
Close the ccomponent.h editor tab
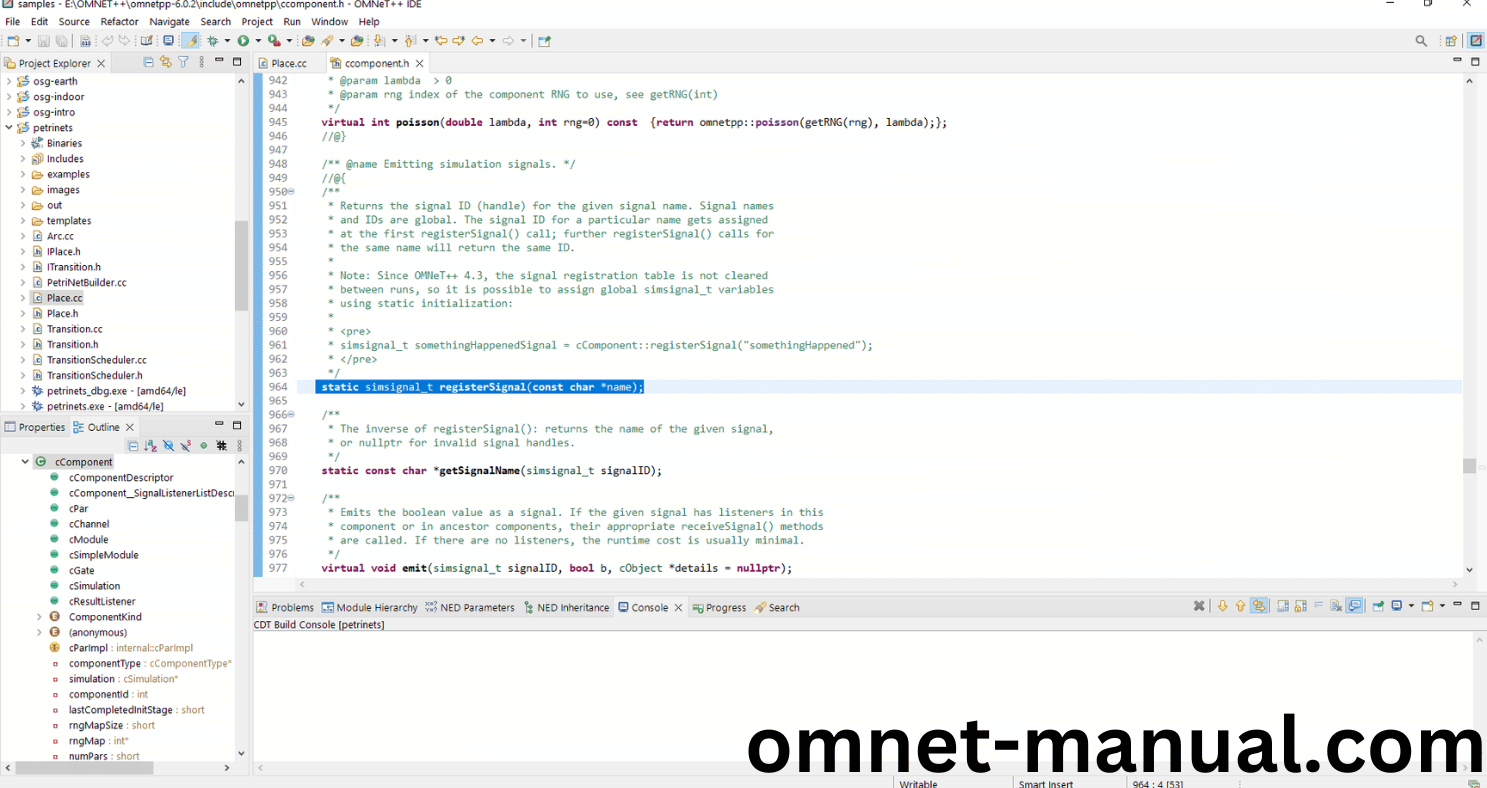coord(420,63)
